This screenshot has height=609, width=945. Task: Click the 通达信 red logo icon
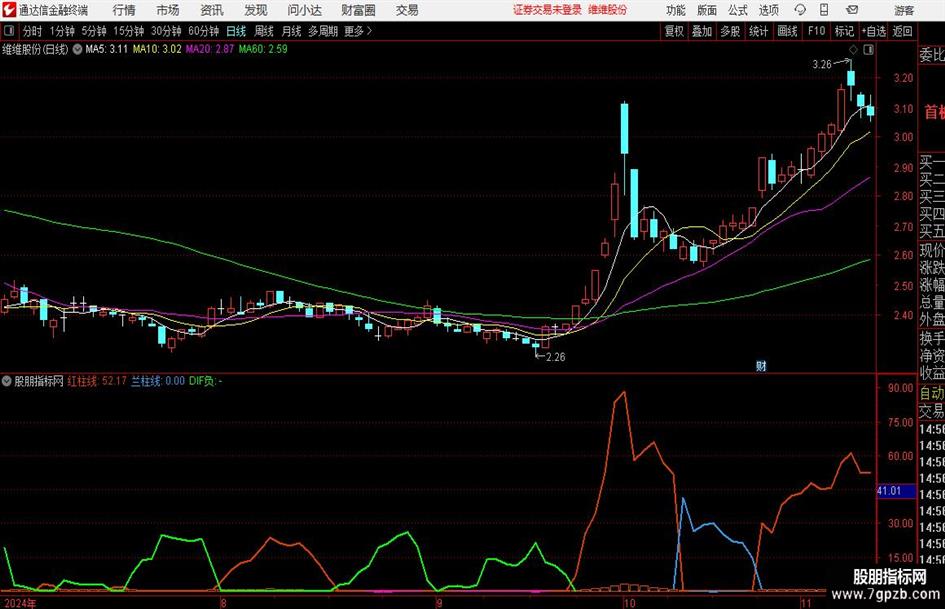coord(8,9)
